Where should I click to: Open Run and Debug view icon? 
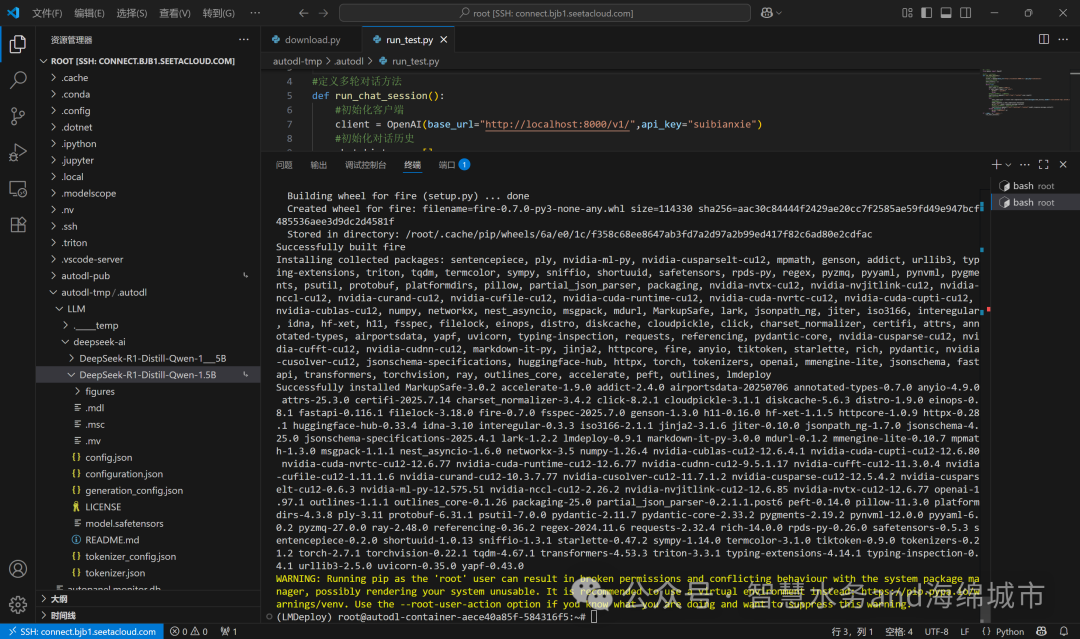[18, 152]
